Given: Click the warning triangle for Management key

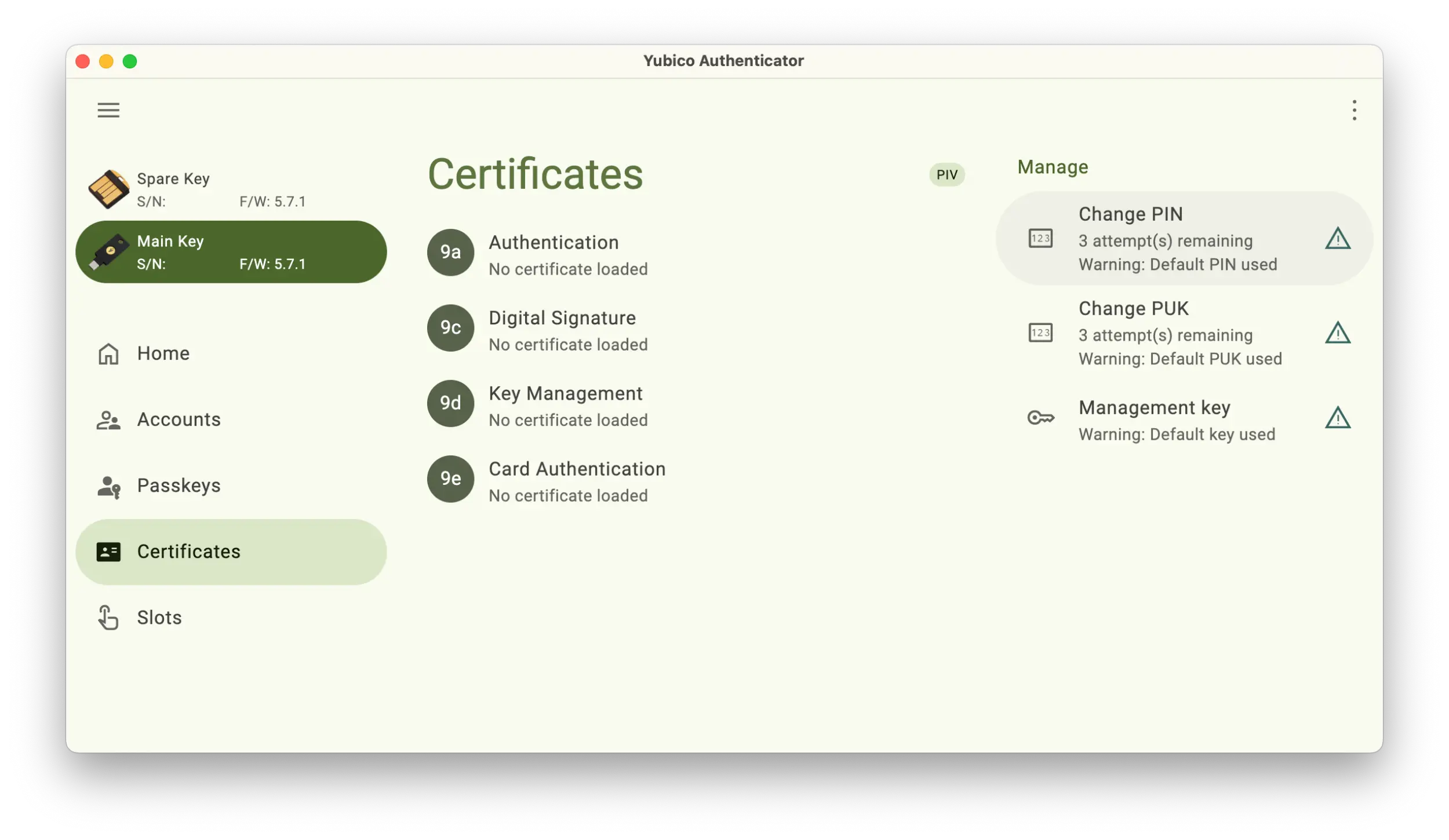Looking at the screenshot, I should (x=1338, y=418).
